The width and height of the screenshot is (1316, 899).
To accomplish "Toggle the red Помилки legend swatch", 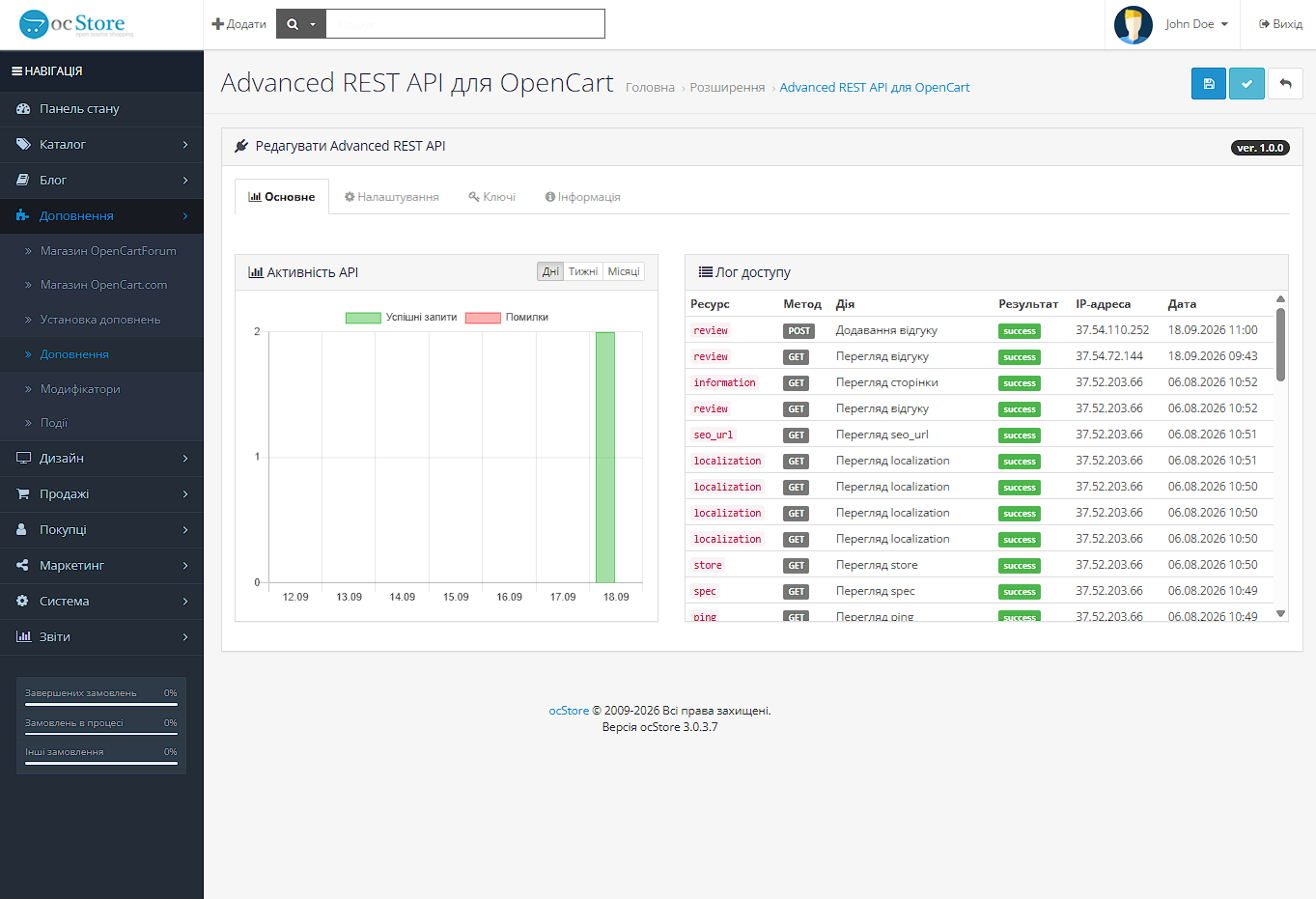I will pos(483,318).
